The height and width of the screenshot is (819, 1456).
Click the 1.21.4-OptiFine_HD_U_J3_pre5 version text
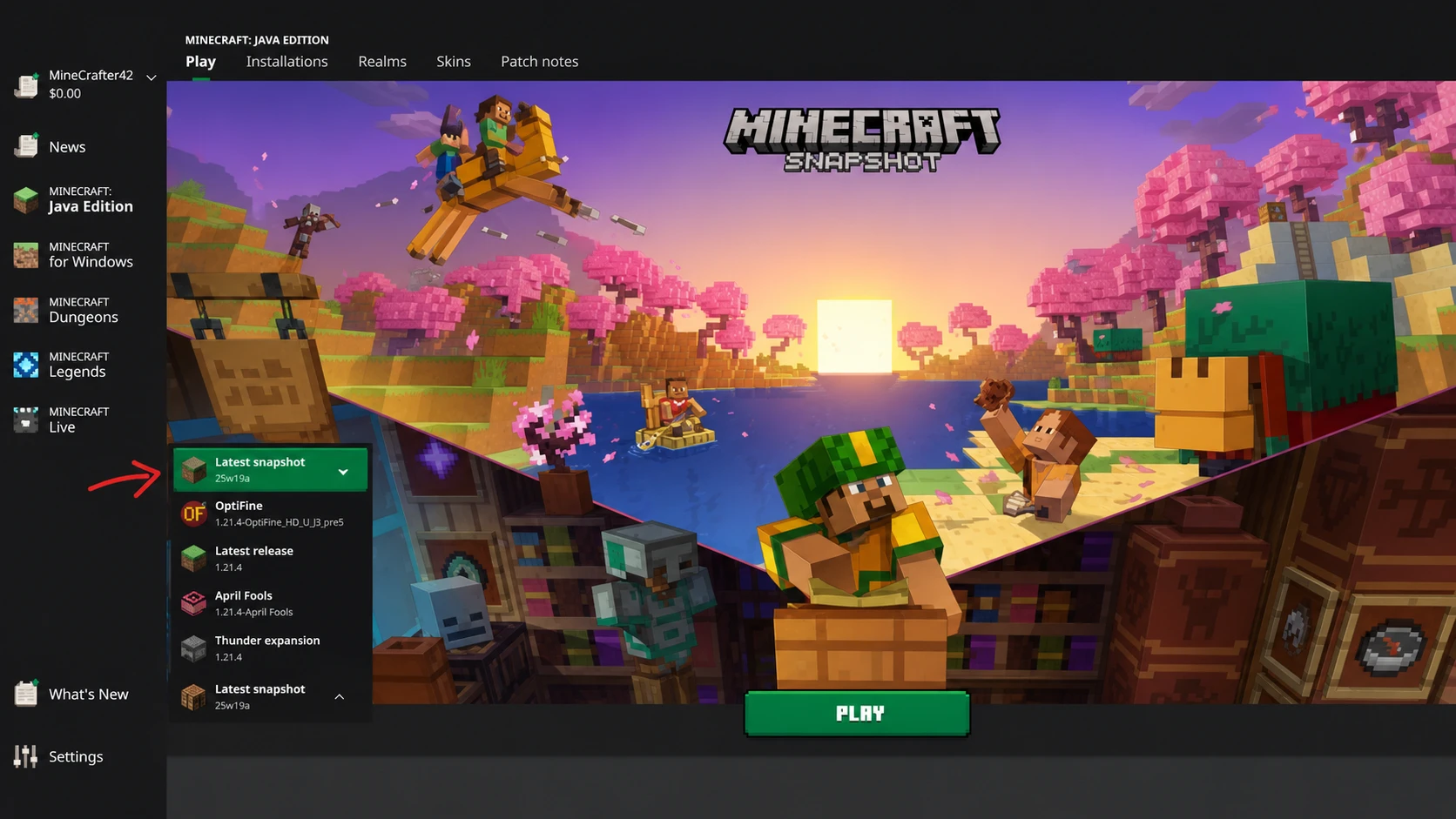tap(280, 522)
